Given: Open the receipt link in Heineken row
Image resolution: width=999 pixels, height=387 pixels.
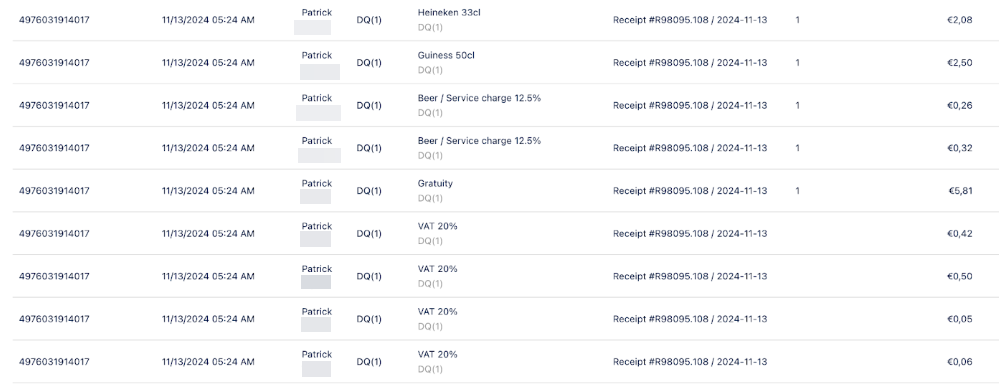Looking at the screenshot, I should tap(690, 20).
